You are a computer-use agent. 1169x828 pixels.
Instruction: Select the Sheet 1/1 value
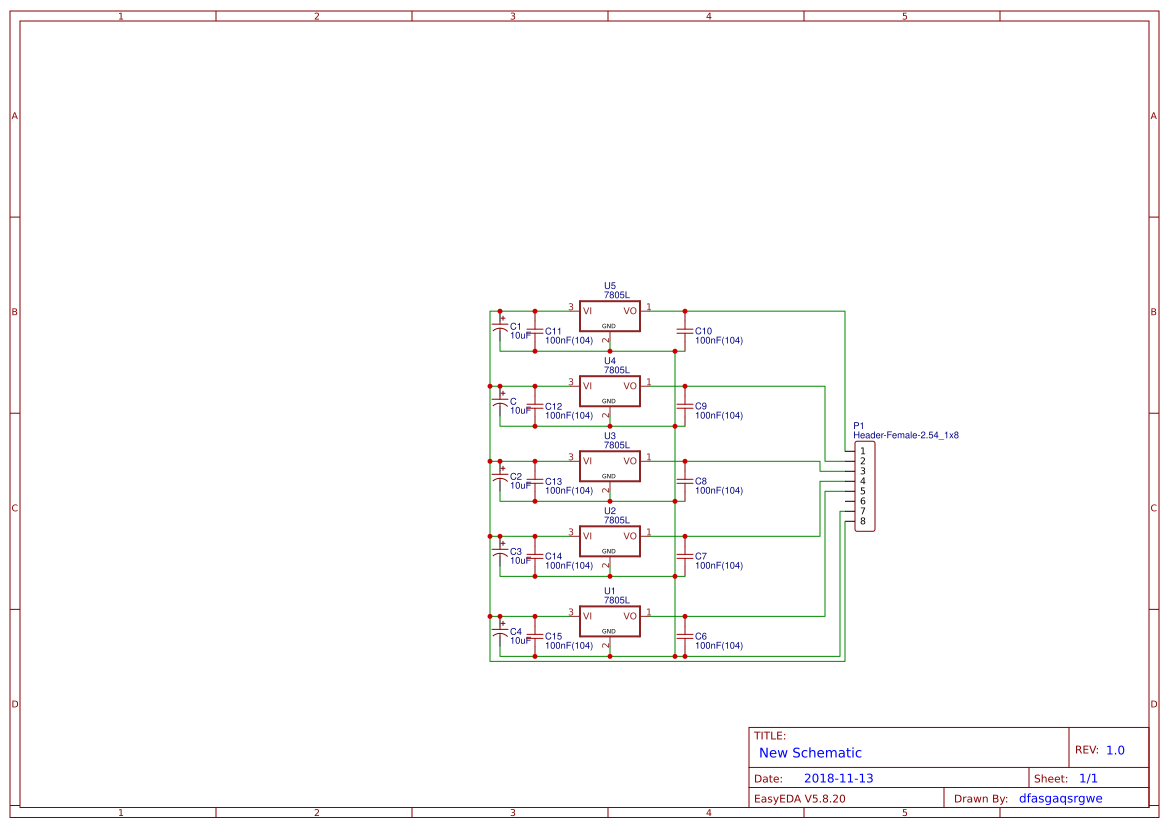point(1088,778)
